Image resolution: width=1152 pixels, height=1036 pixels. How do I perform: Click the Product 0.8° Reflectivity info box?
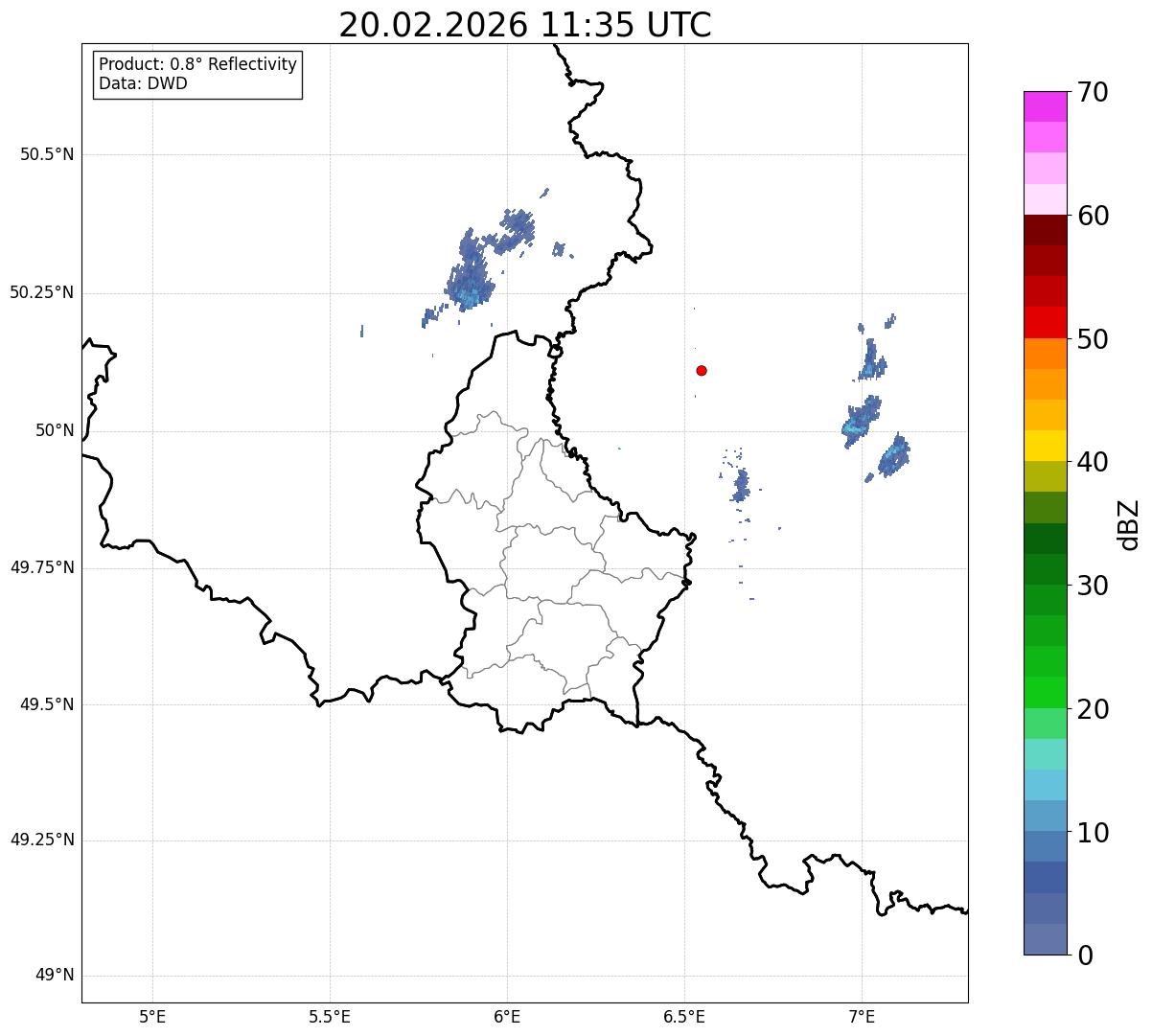(198, 74)
